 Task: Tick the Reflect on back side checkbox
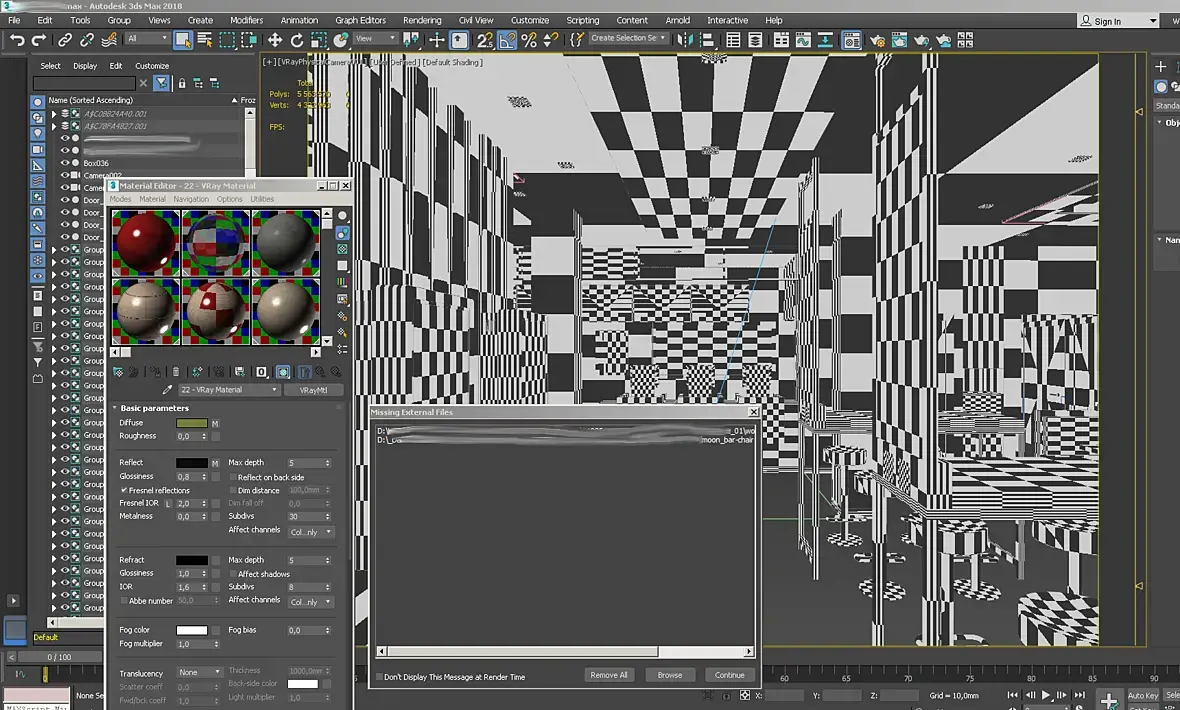[x=233, y=477]
